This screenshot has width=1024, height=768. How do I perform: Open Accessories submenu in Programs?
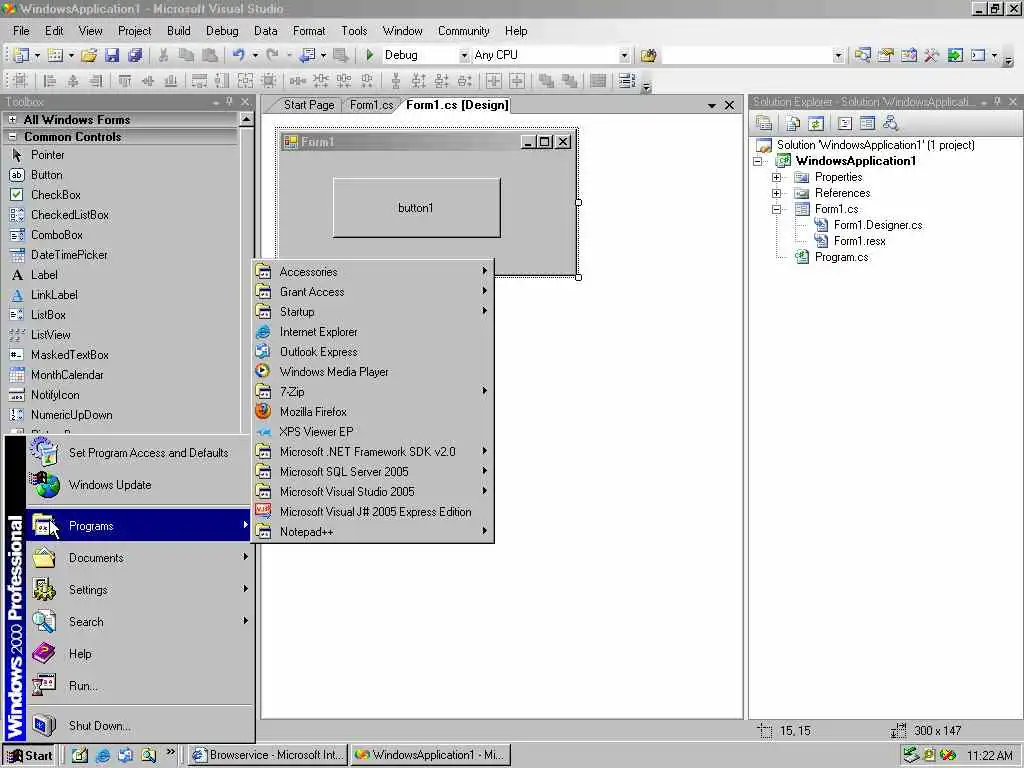(372, 272)
